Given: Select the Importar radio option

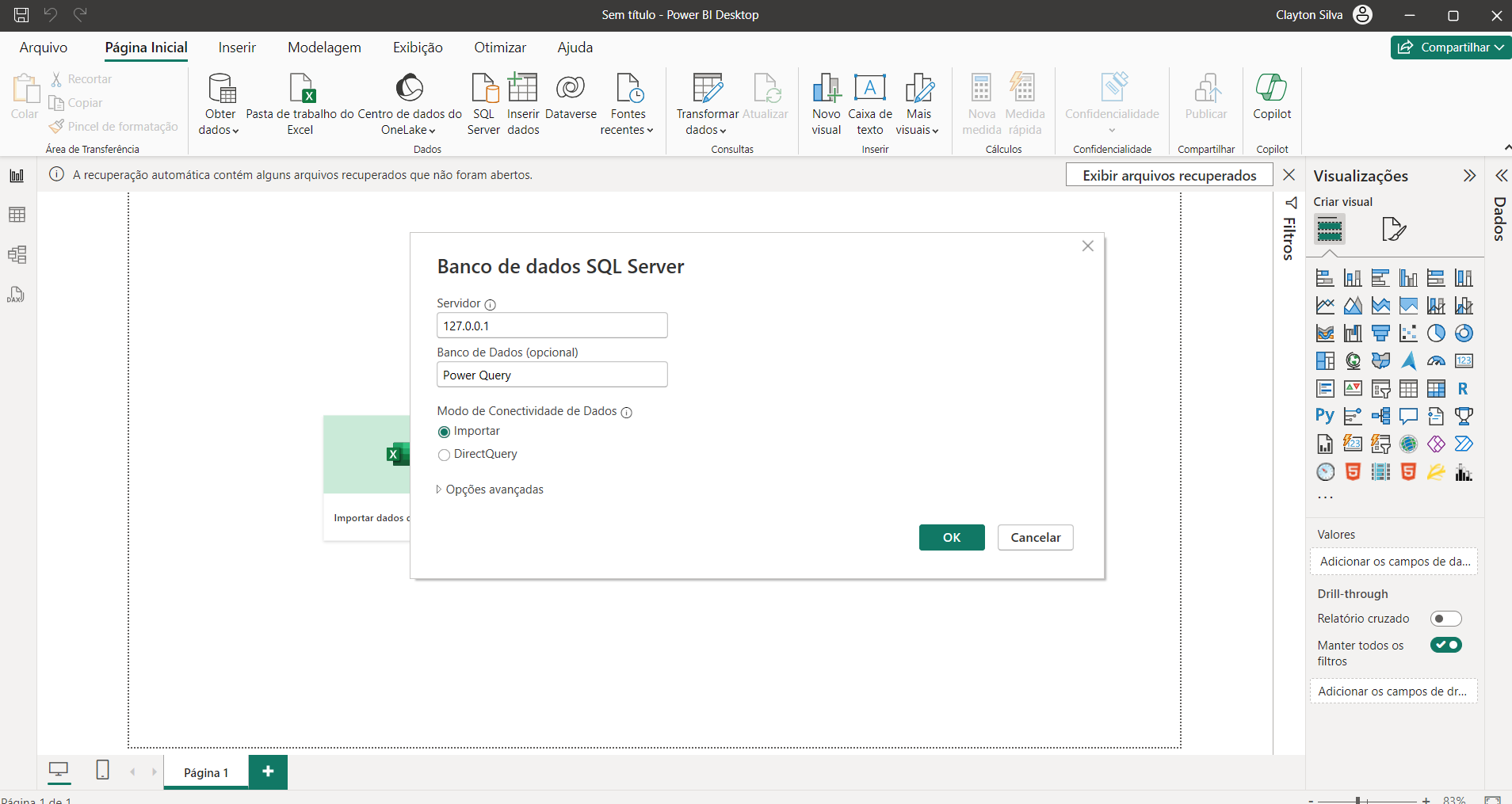Looking at the screenshot, I should [x=444, y=432].
